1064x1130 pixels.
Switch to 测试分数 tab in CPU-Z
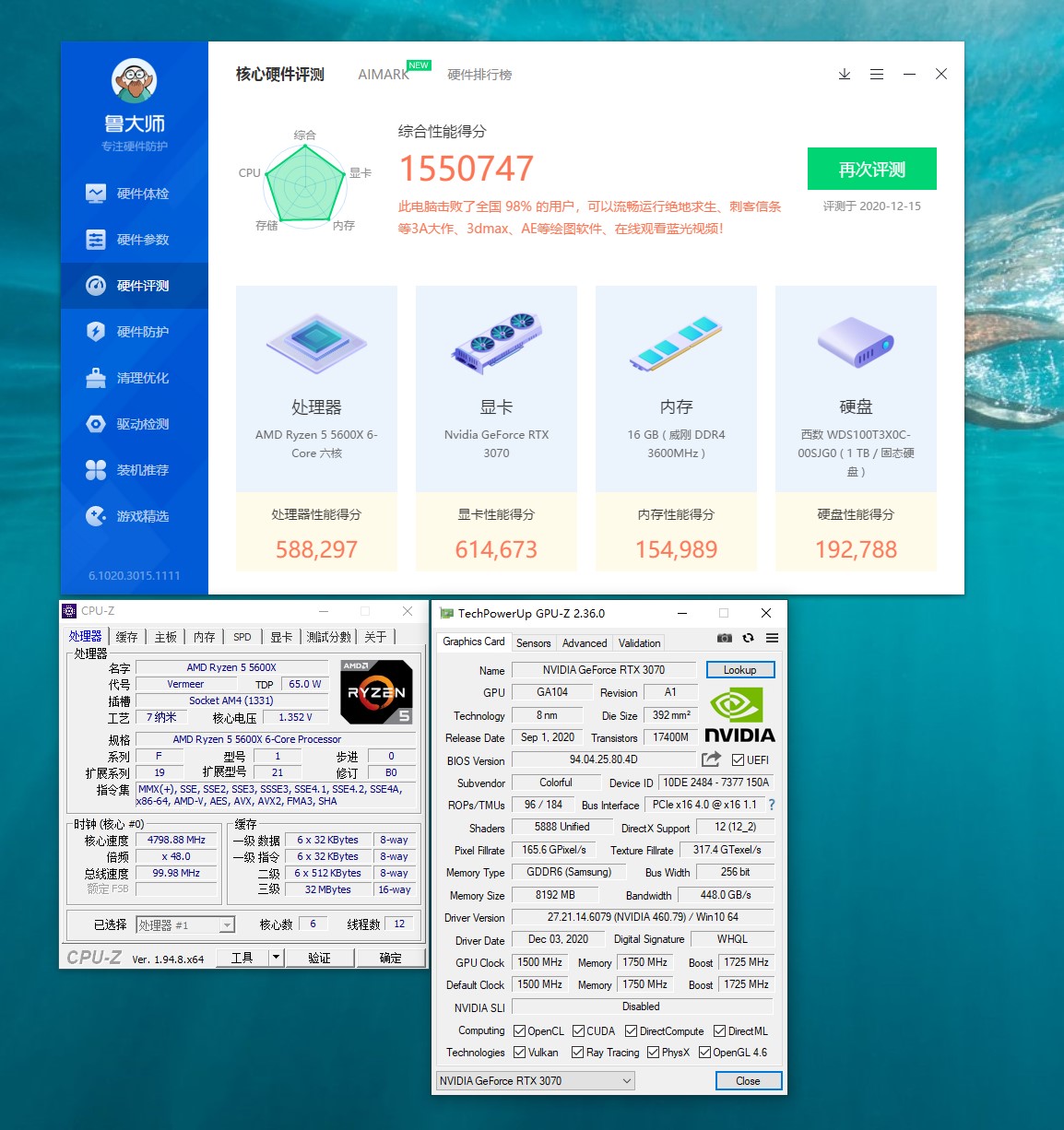click(x=329, y=637)
